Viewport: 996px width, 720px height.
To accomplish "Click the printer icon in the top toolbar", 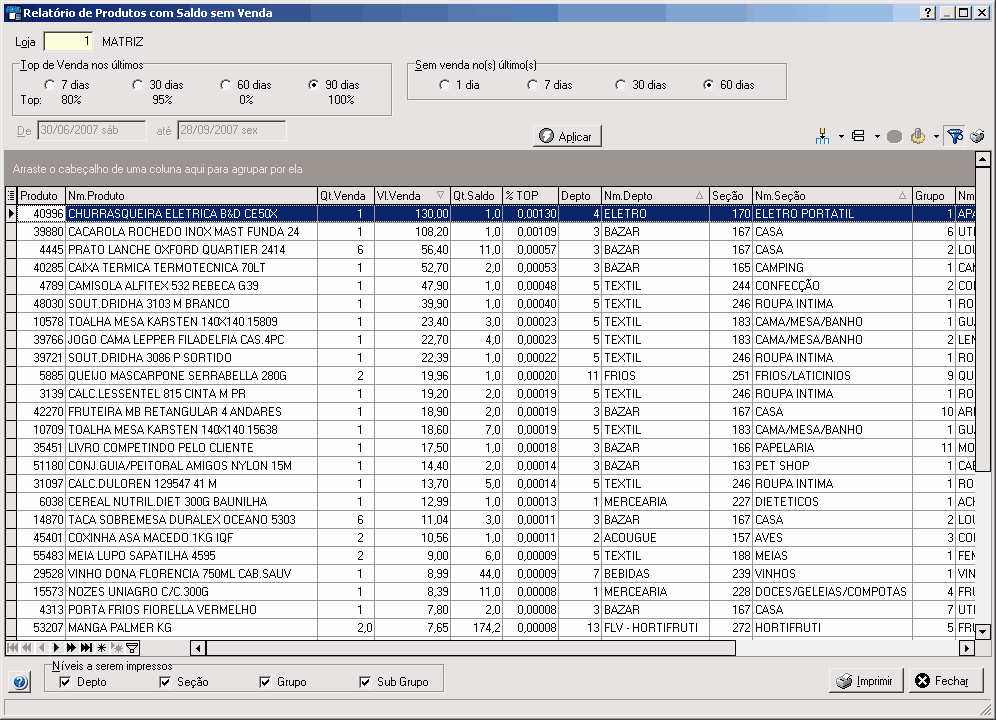I will coord(978,136).
